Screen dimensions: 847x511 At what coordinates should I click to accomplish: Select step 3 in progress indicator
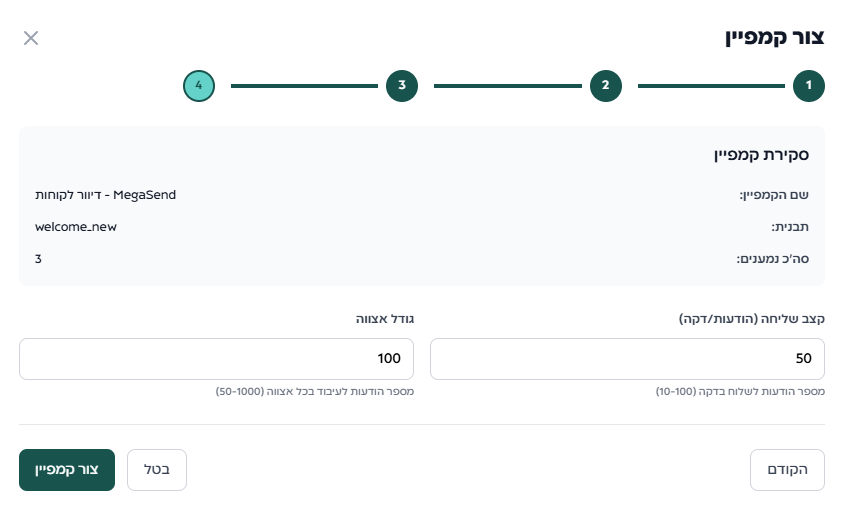click(x=401, y=86)
